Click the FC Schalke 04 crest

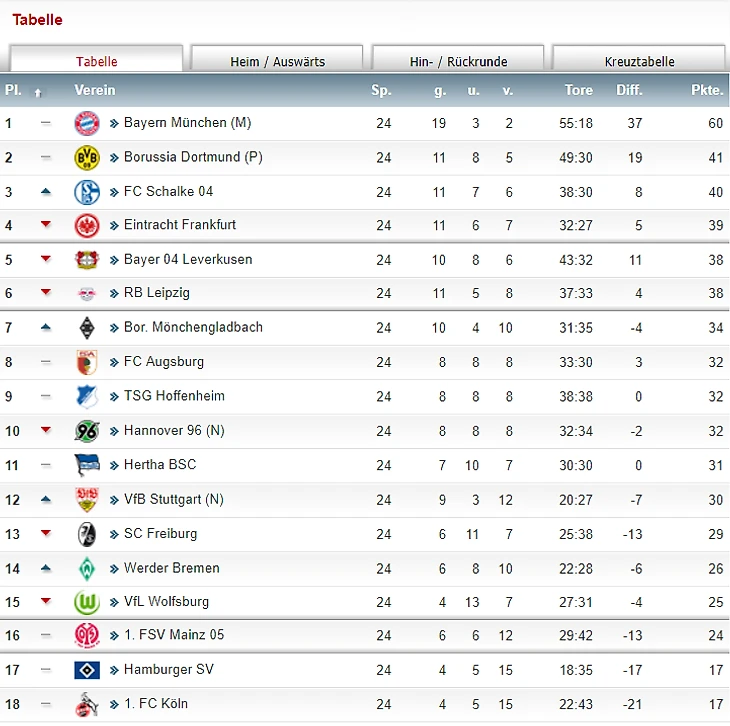(87, 192)
